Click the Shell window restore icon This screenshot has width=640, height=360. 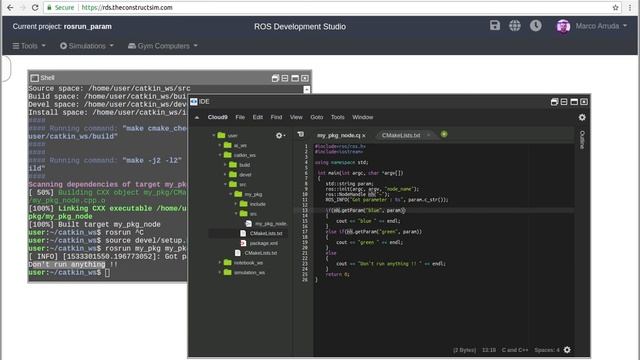(275, 78)
